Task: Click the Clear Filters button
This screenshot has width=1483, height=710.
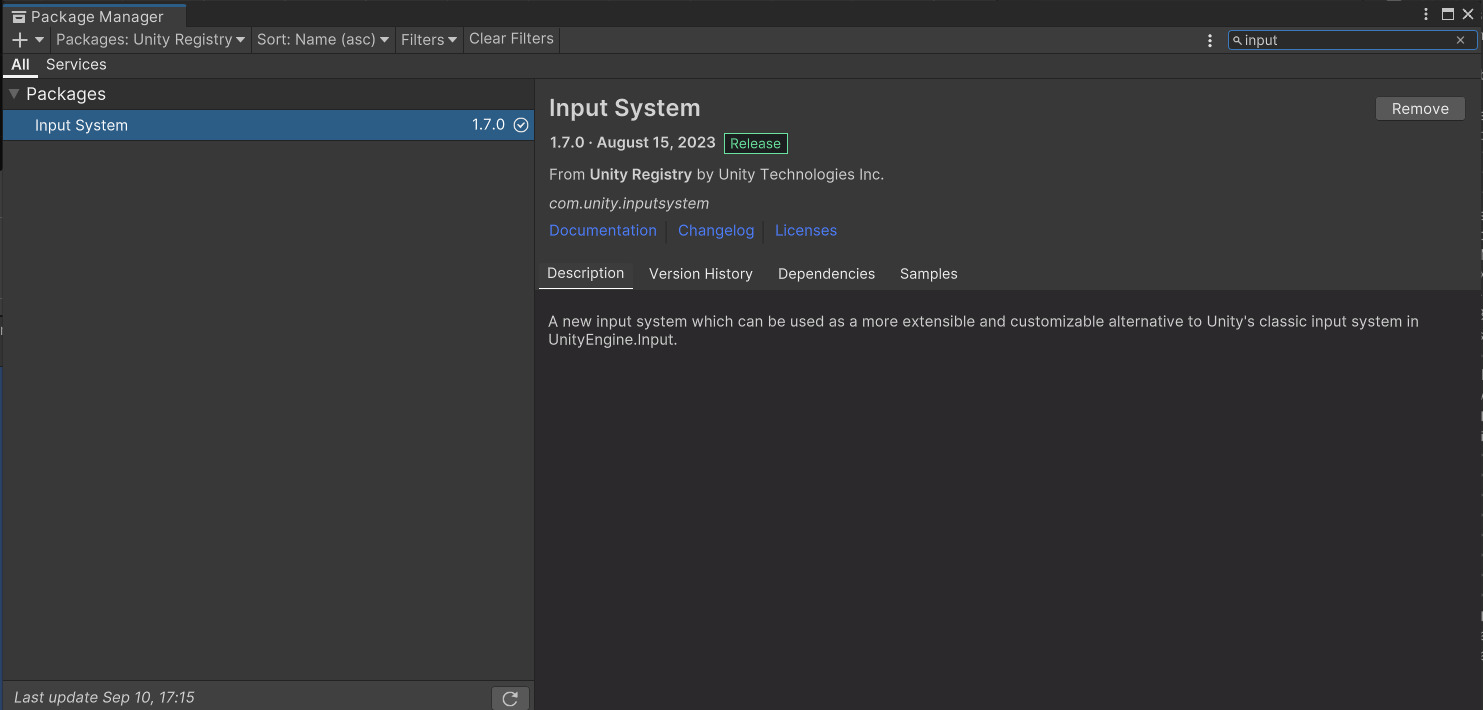Action: tap(511, 39)
